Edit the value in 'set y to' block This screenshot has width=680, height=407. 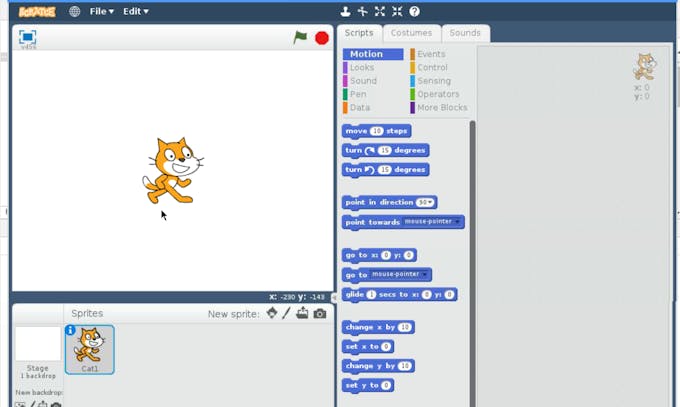pos(386,385)
